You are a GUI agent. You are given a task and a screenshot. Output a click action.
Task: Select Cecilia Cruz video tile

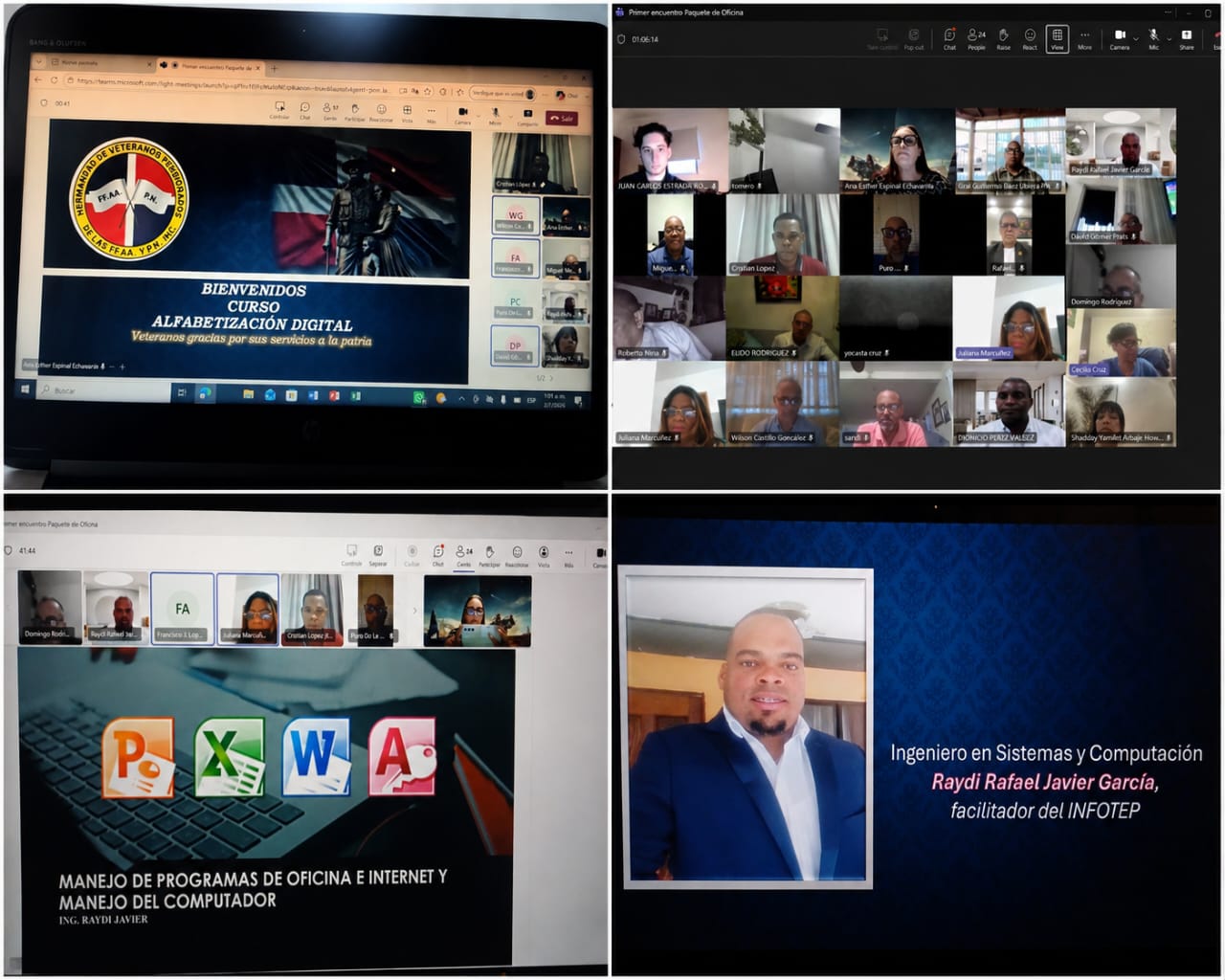pos(1122,343)
